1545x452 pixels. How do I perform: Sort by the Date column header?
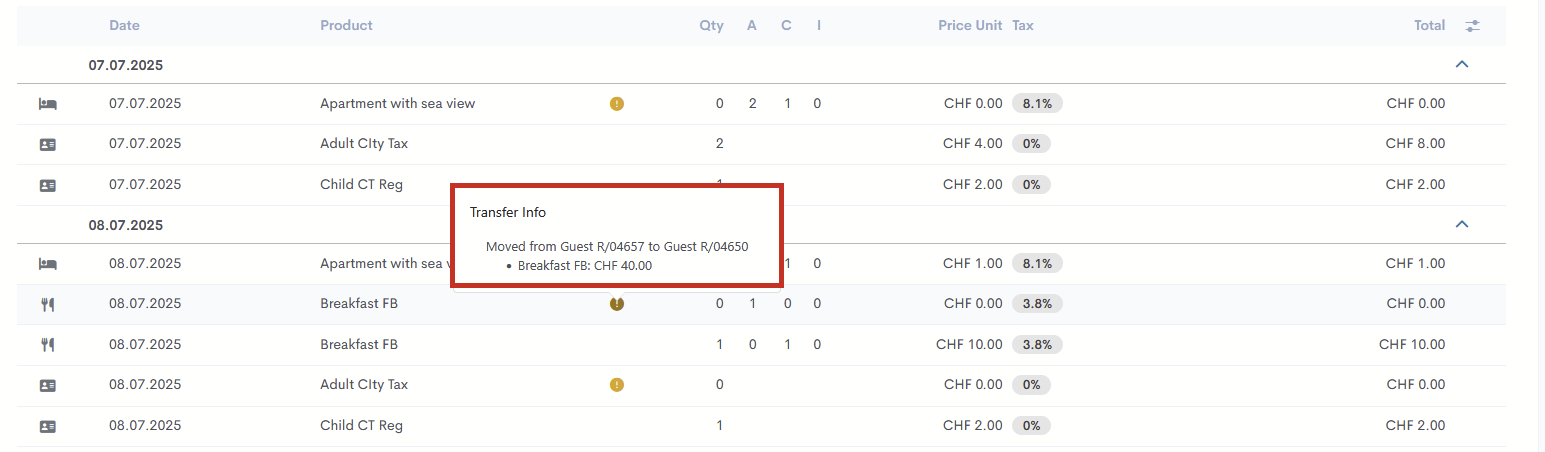tap(125, 26)
